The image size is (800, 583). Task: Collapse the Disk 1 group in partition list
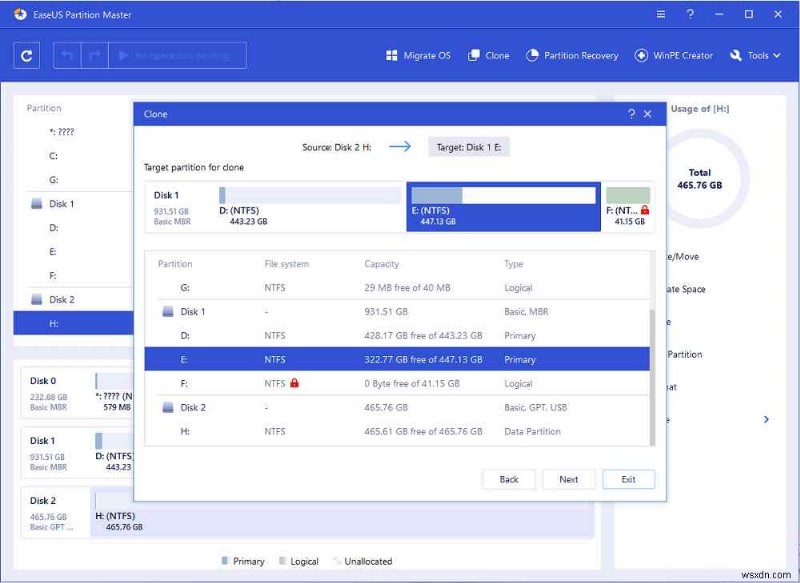34,203
